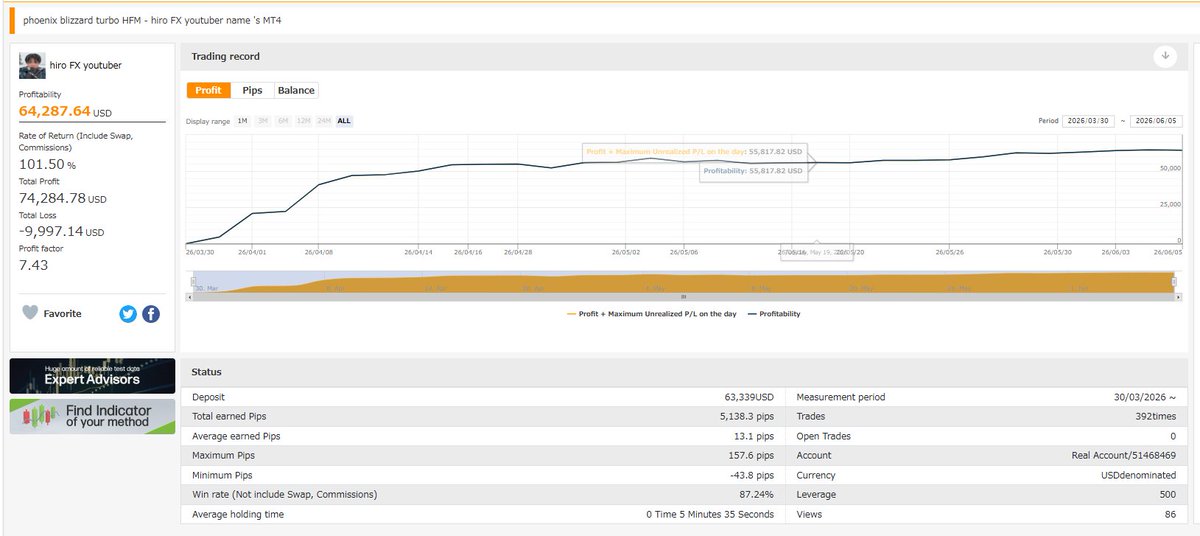This screenshot has width=1200, height=536.
Task: Click the period start date field 2026/03/30
Action: click(1088, 121)
